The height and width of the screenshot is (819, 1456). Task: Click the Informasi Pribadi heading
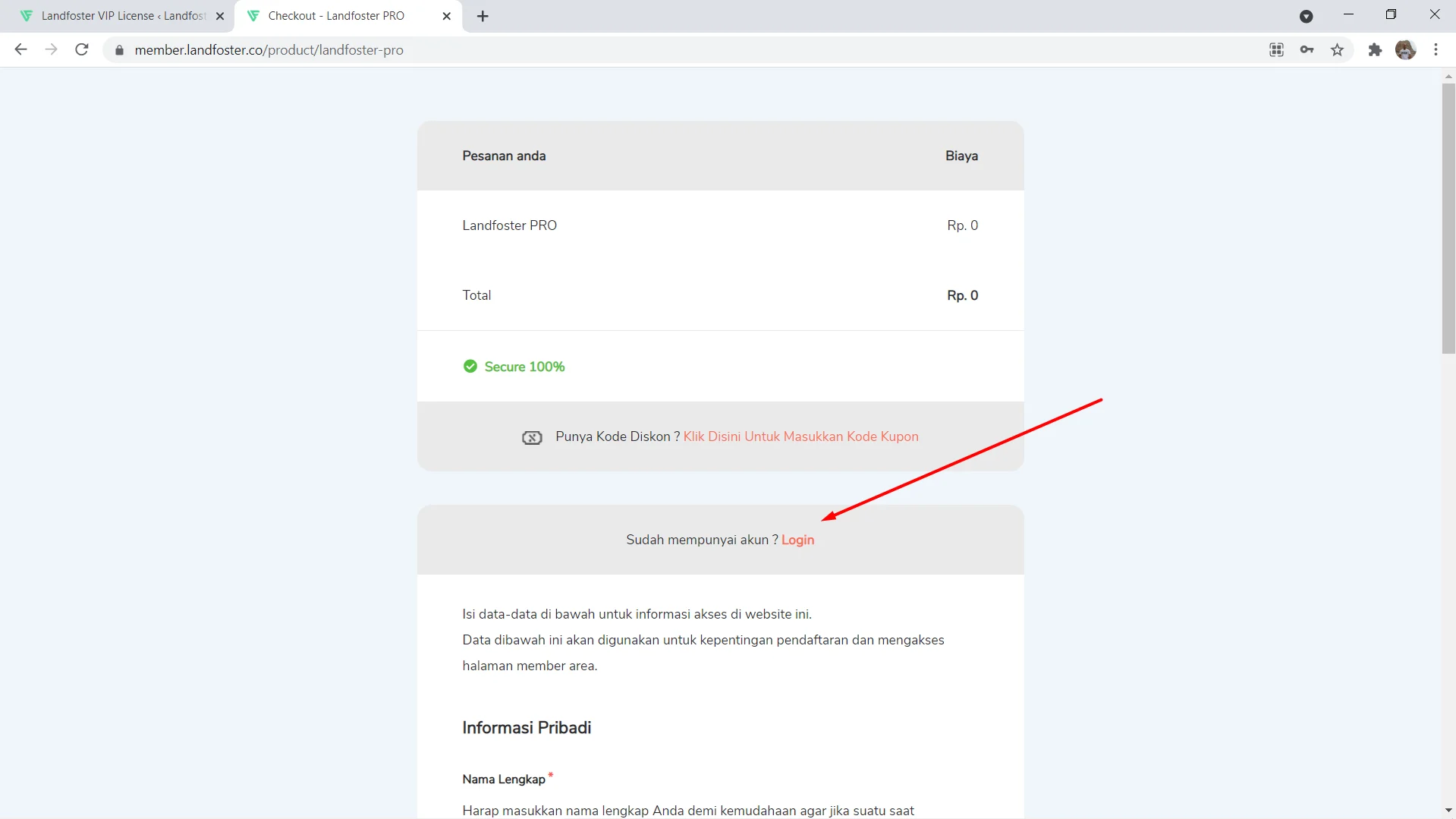527,727
